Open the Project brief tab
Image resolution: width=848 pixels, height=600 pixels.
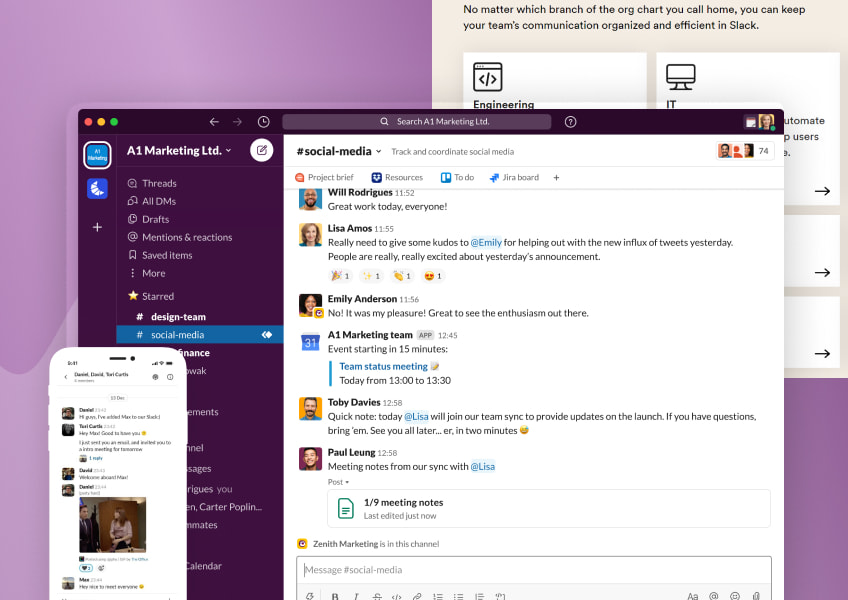[324, 177]
